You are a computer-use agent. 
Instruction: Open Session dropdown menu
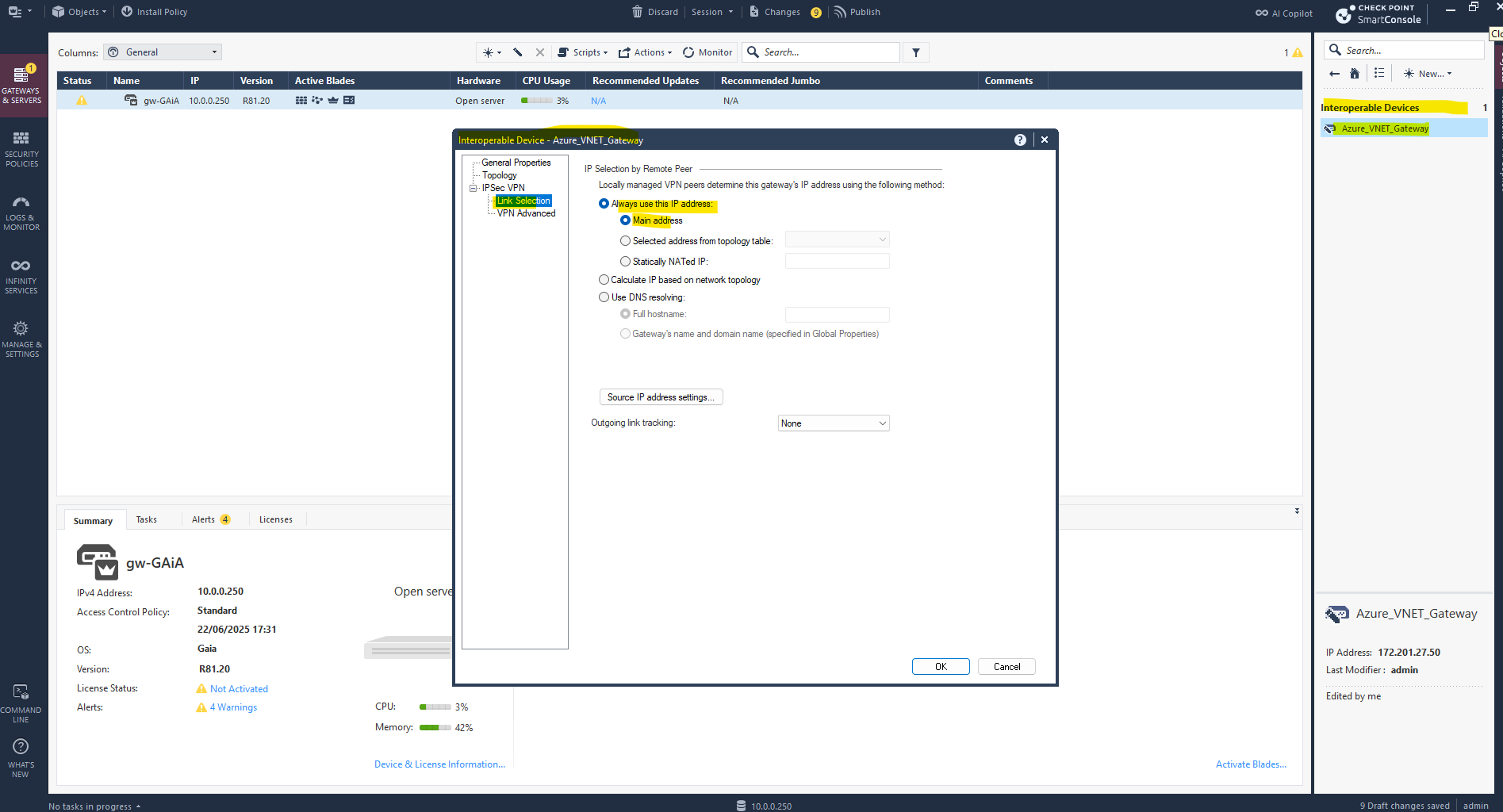pos(711,12)
